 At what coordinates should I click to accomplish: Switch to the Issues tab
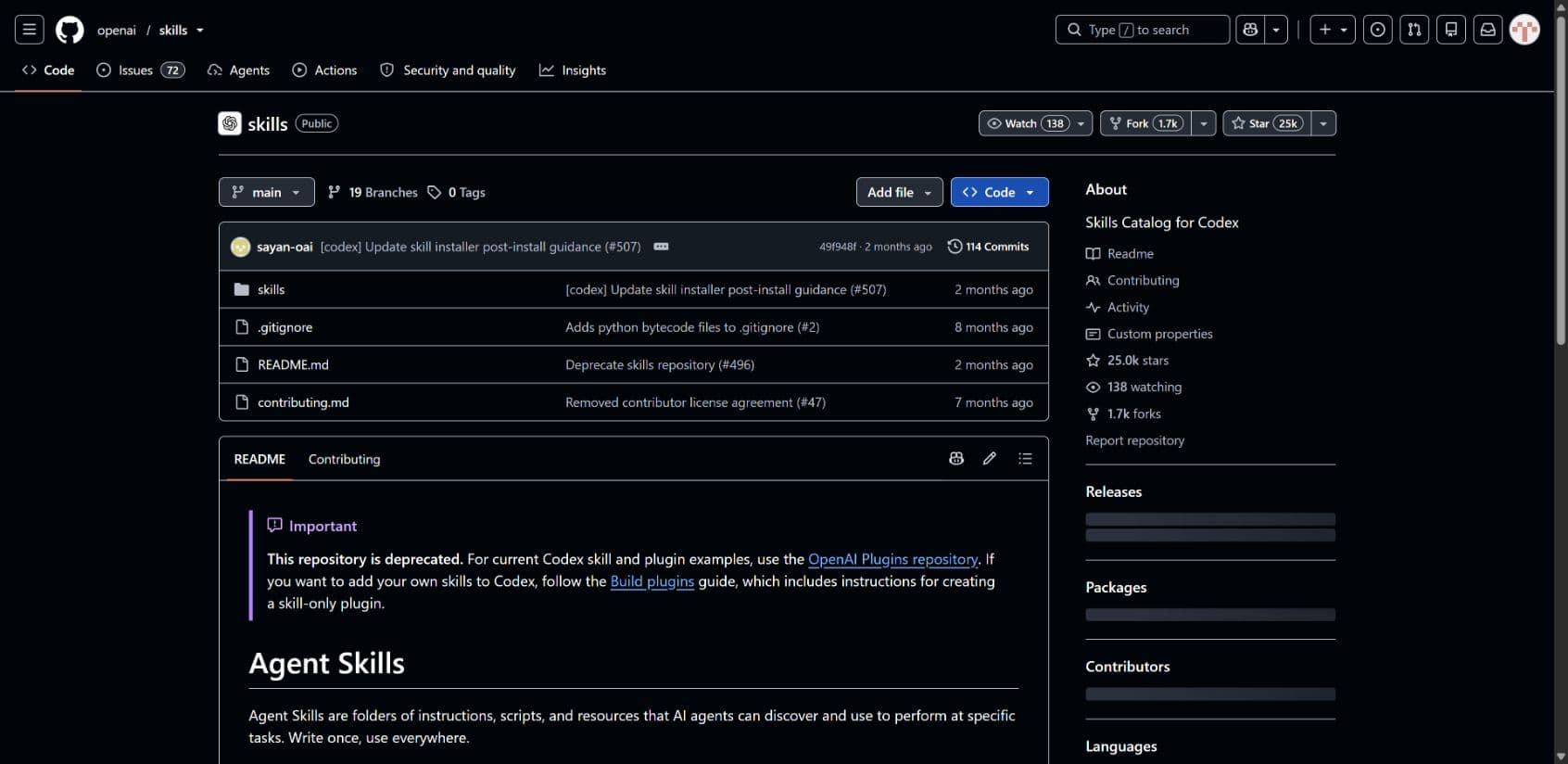tap(141, 70)
